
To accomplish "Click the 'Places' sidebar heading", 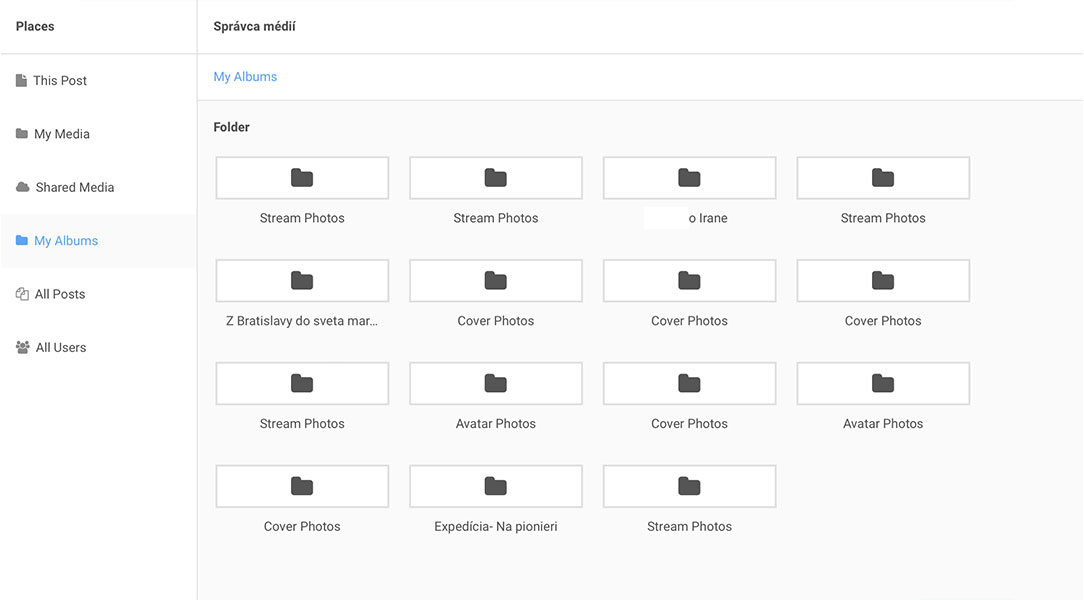I will [x=35, y=26].
